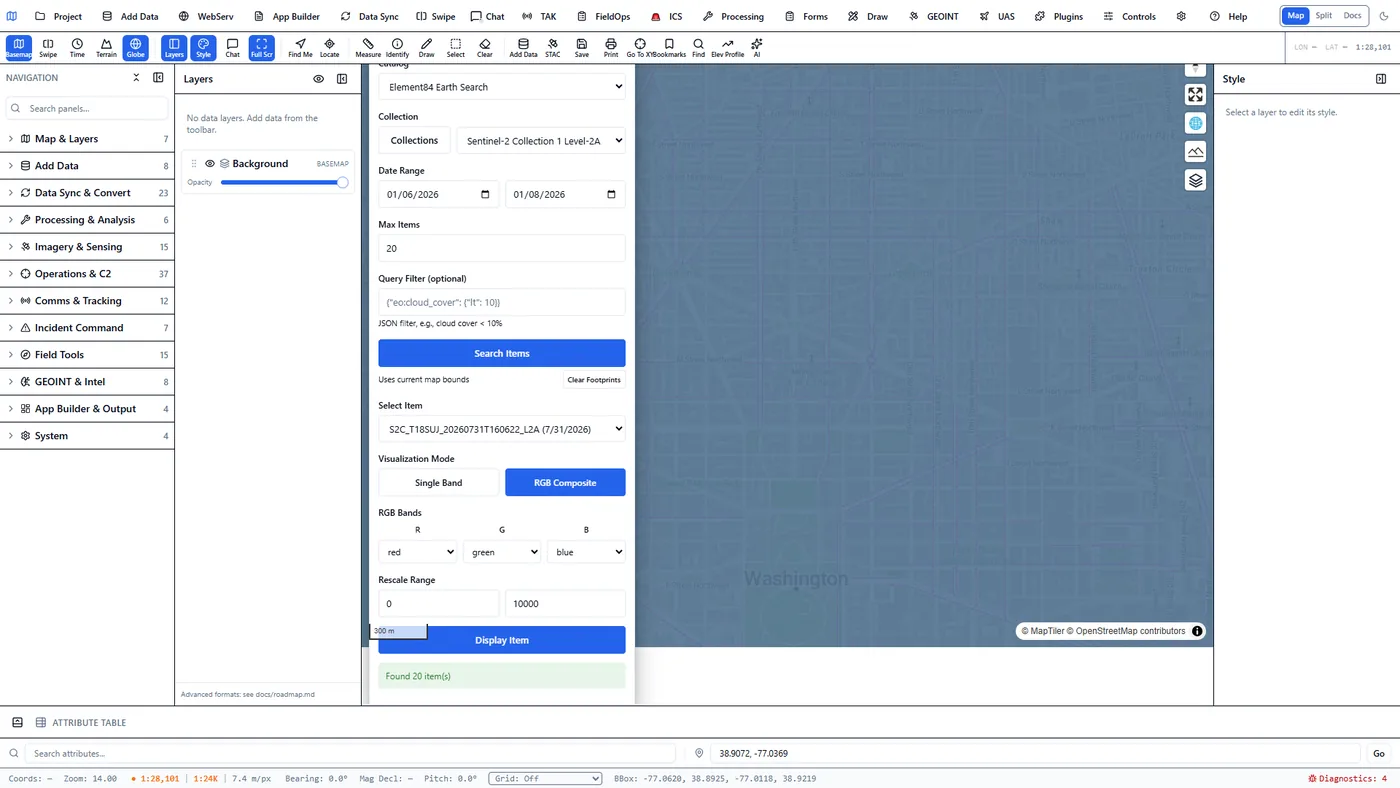This screenshot has height=788, width=1400.
Task: Select the Identify tool
Action: (397, 47)
